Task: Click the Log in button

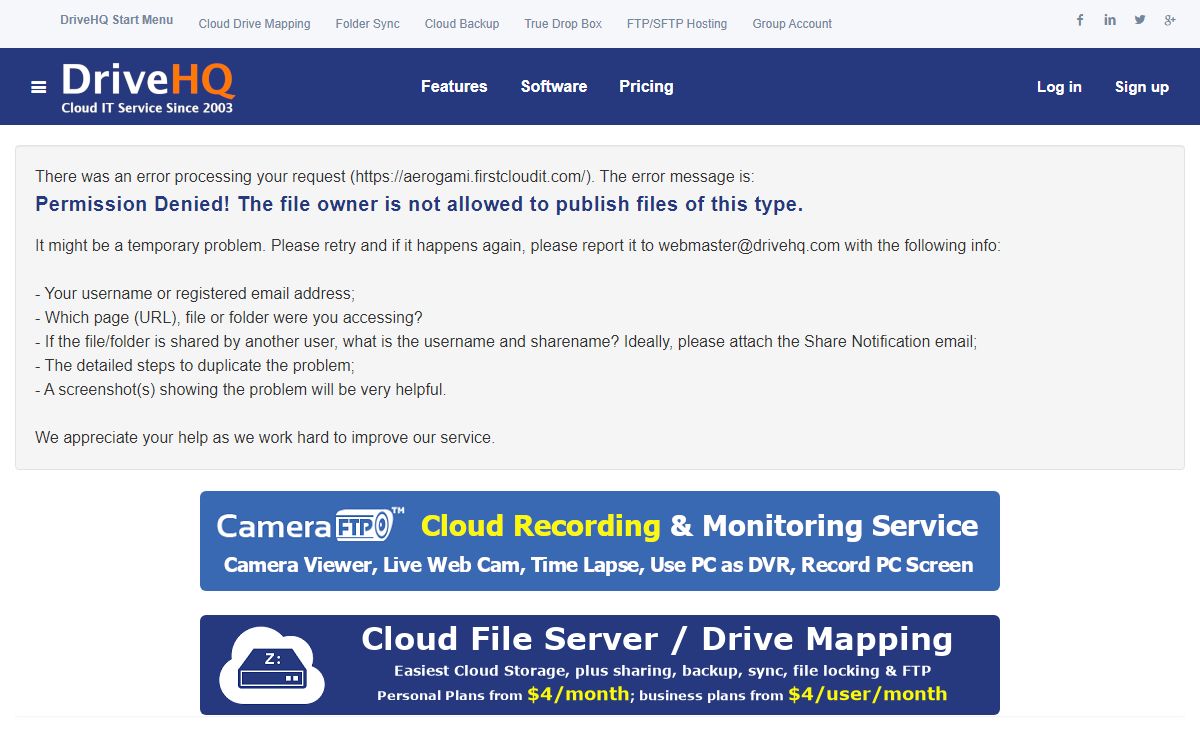Action: pos(1059,87)
